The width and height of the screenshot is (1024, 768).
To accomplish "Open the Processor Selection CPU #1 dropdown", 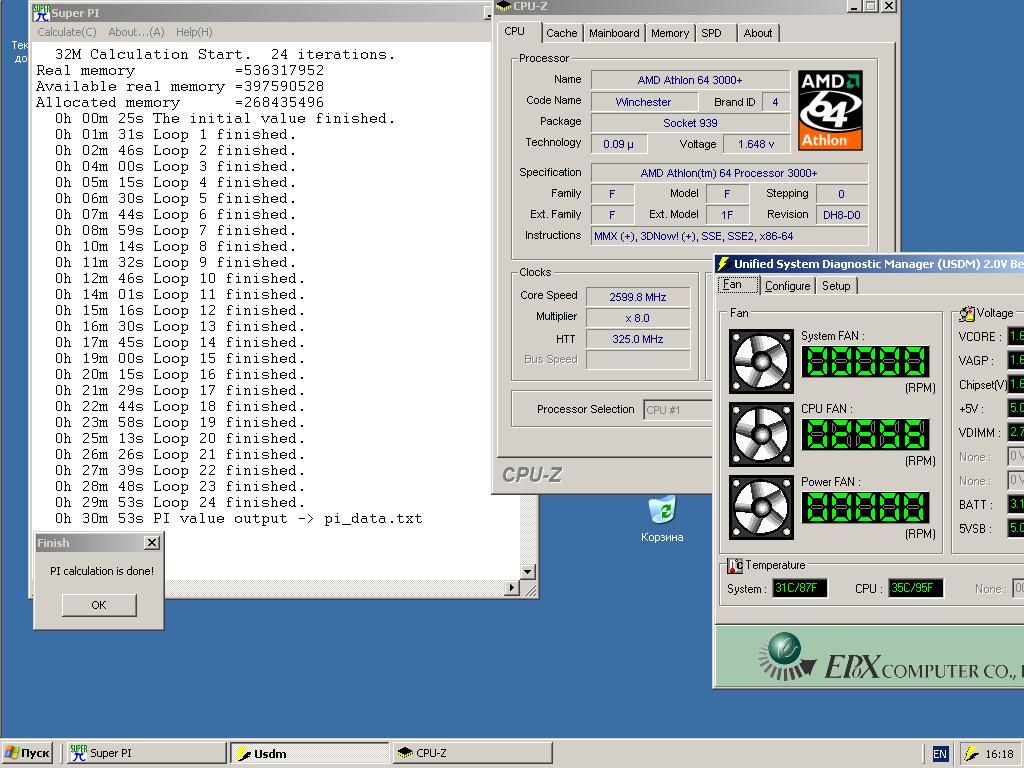I will pyautogui.click(x=677, y=409).
